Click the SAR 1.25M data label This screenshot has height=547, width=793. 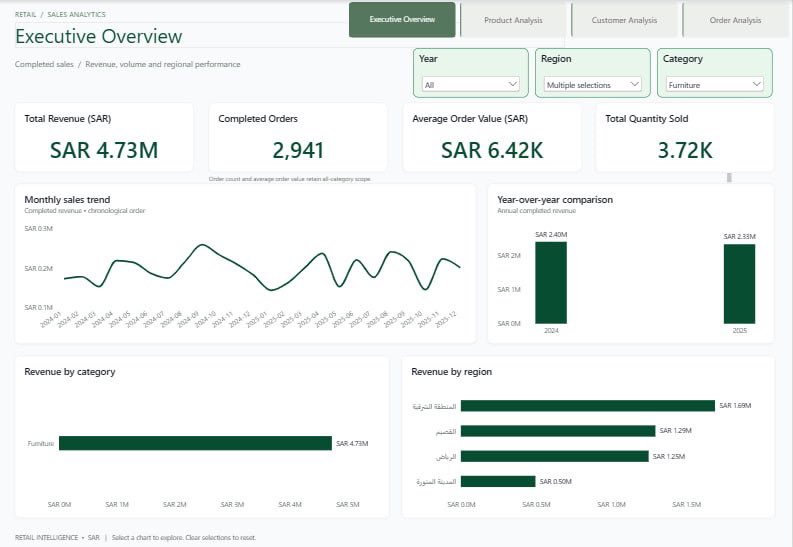pos(669,457)
